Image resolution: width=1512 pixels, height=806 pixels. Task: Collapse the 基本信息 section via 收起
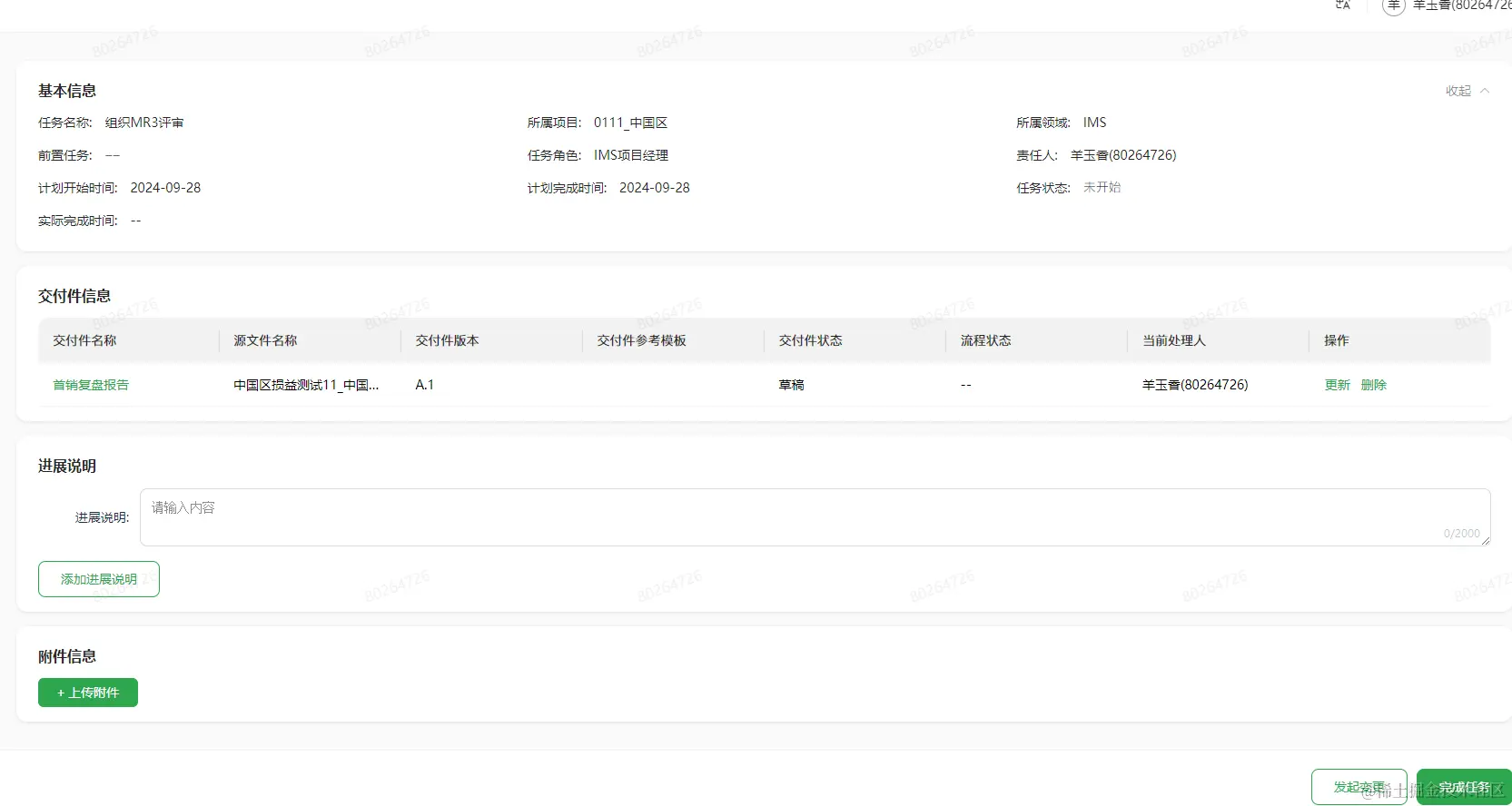(x=1467, y=91)
